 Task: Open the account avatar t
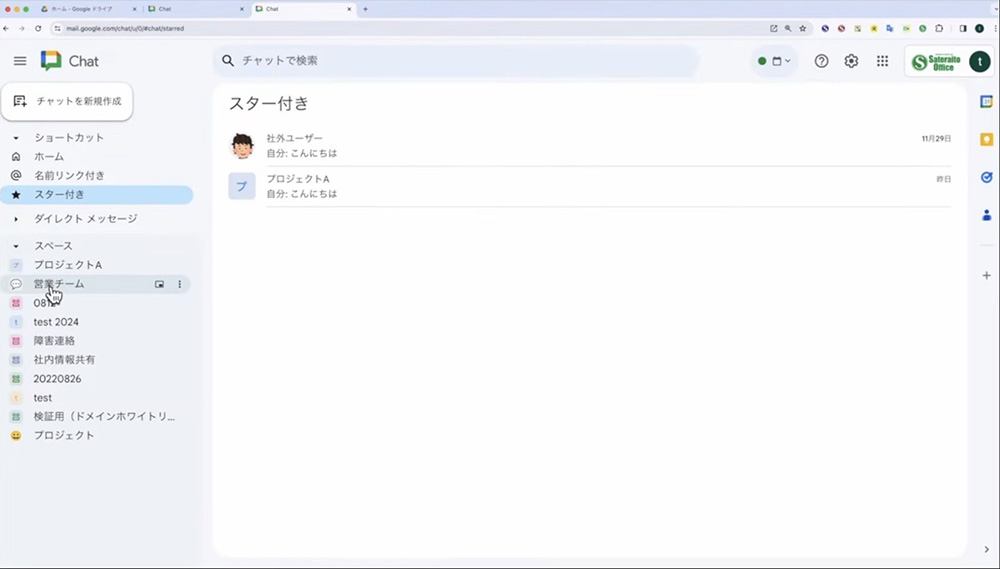point(980,62)
